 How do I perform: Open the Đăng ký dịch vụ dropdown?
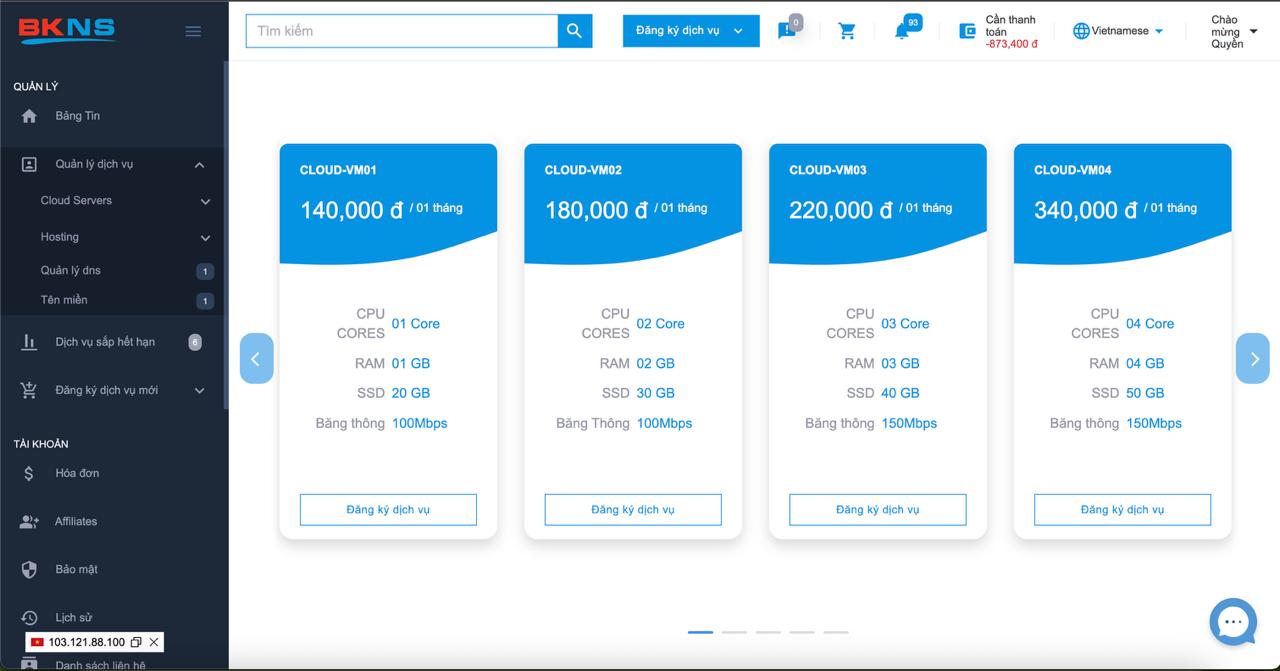coord(690,31)
